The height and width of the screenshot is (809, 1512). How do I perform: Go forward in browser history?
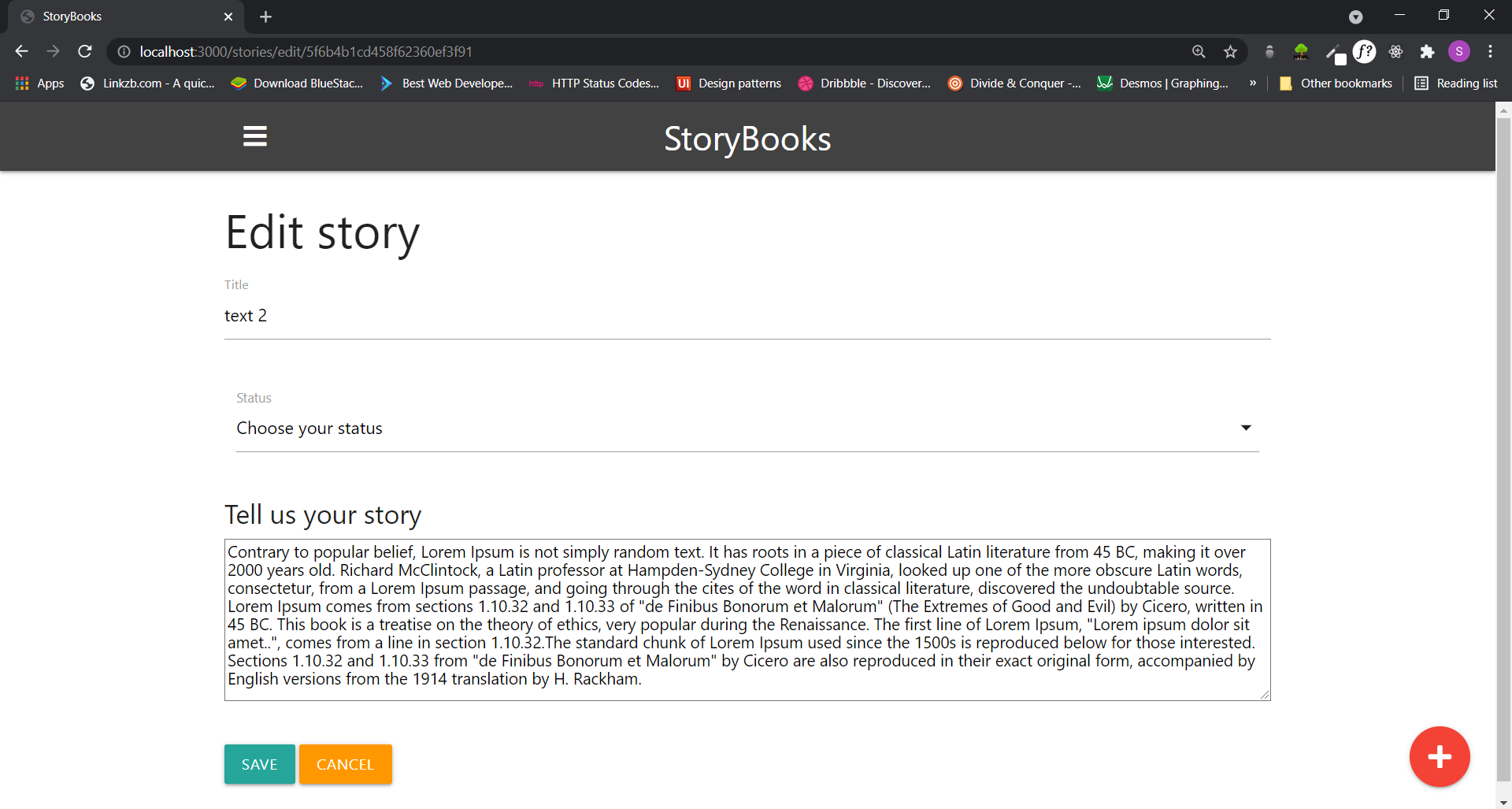(53, 51)
